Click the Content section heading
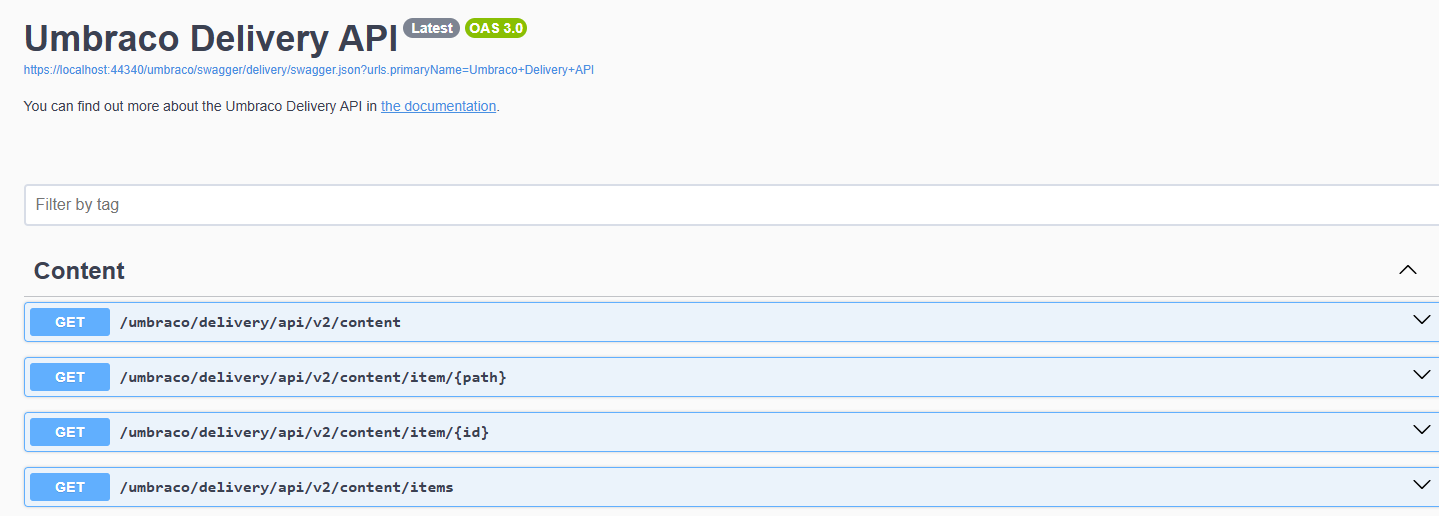 pyautogui.click(x=79, y=271)
